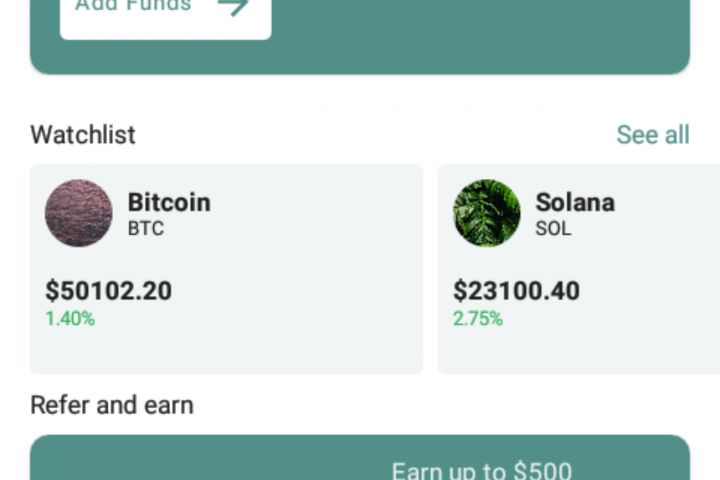The width and height of the screenshot is (720, 480).
Task: Tap the Earn up to $500 banner
Action: click(x=481, y=470)
